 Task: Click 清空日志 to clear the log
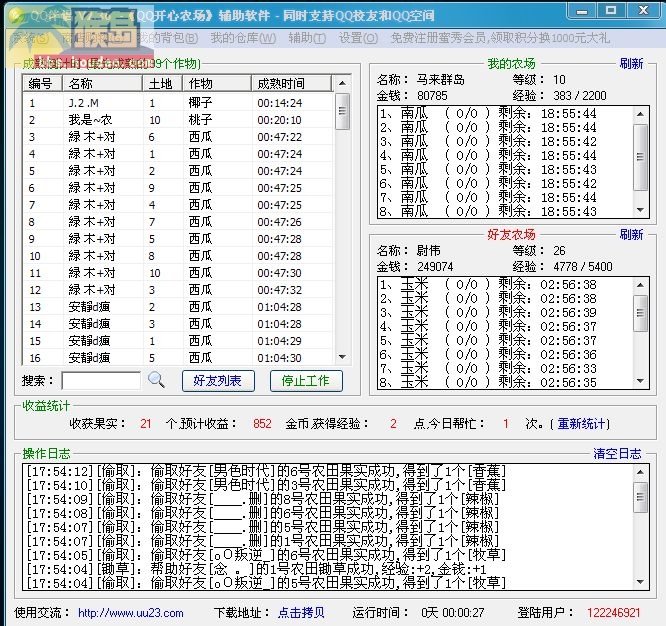pos(617,454)
